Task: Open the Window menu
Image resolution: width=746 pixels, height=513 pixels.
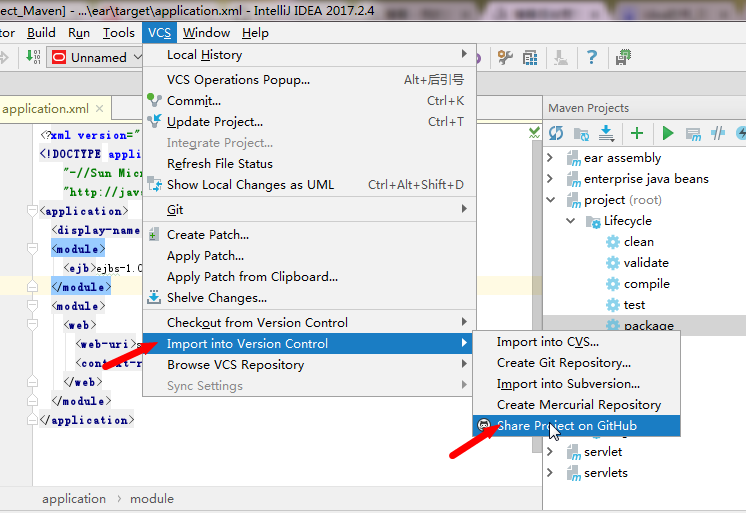Action: pyautogui.click(x=206, y=33)
